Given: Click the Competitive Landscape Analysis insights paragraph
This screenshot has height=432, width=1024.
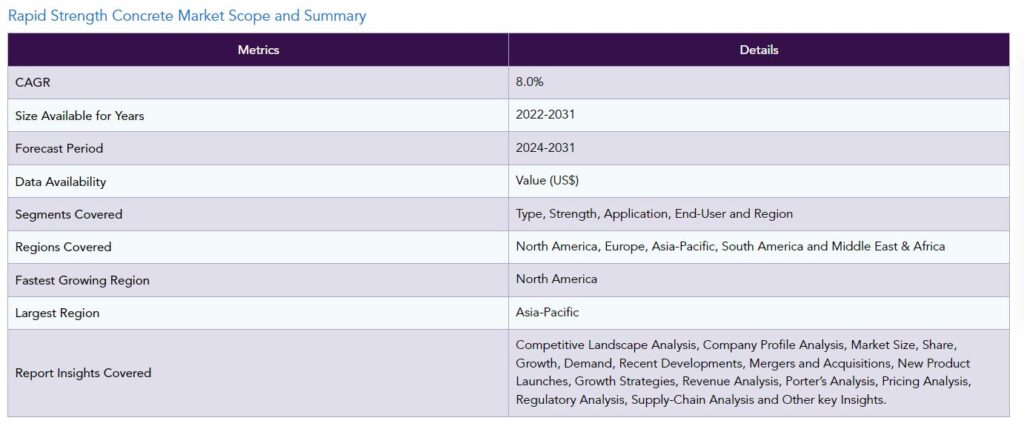Looking at the screenshot, I should (x=743, y=372).
